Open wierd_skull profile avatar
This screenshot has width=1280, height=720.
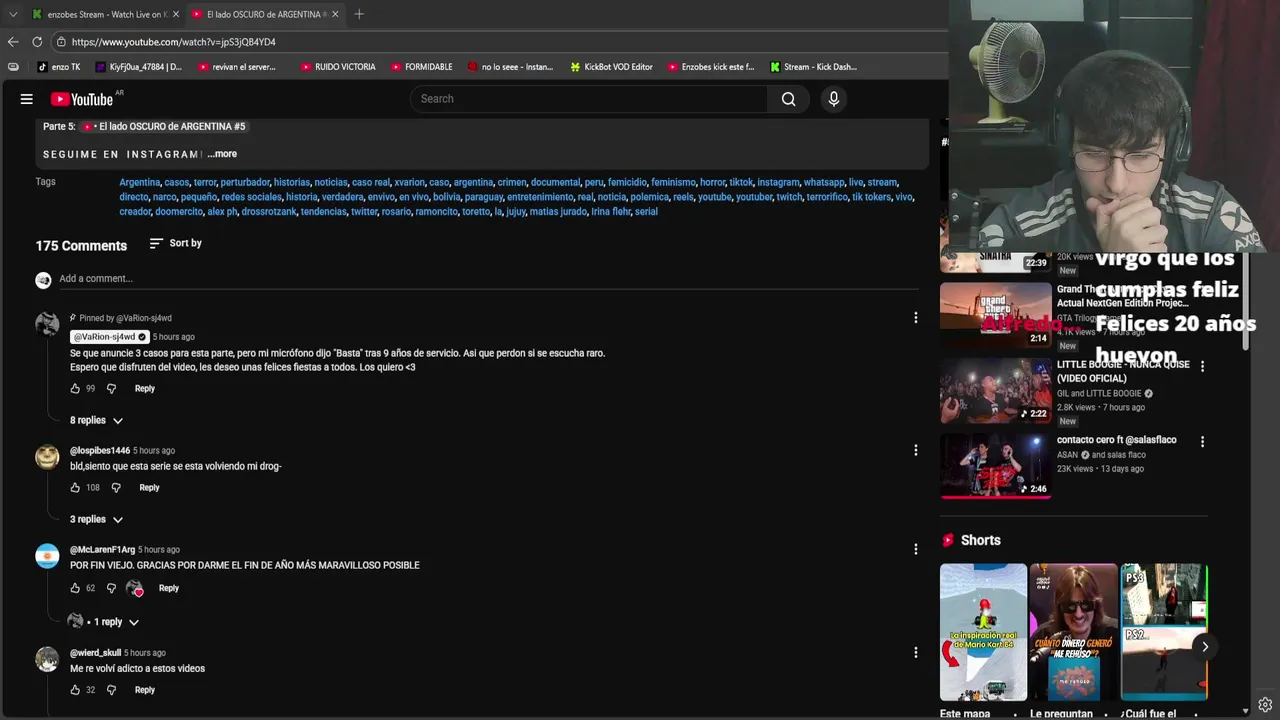pos(47,659)
